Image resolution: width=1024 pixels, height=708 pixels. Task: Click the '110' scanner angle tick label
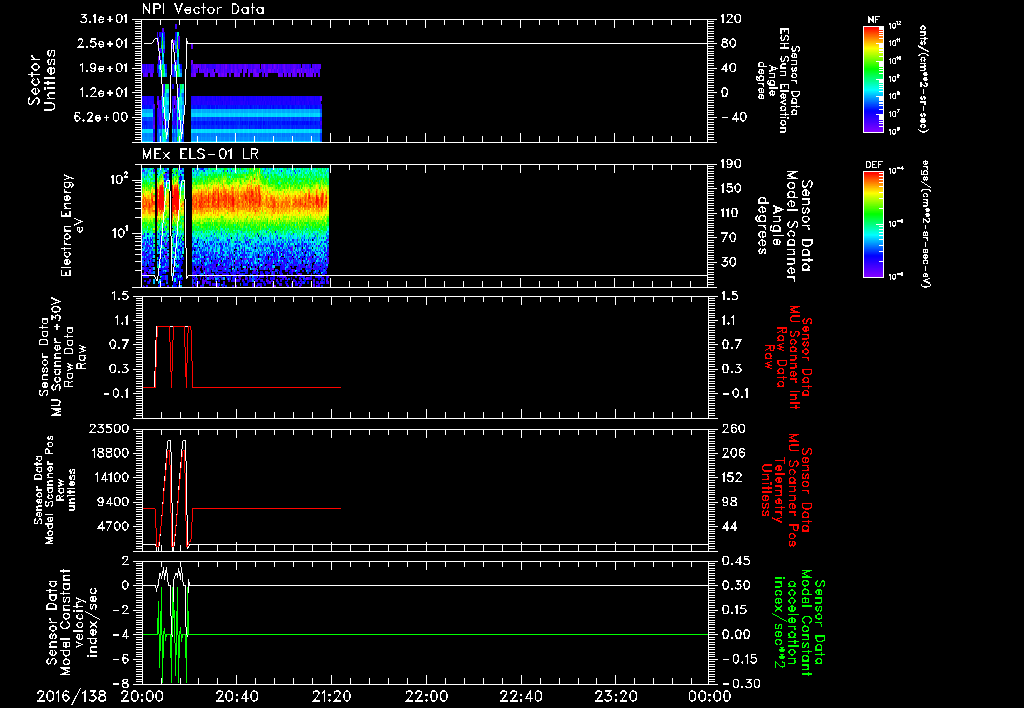click(731, 213)
